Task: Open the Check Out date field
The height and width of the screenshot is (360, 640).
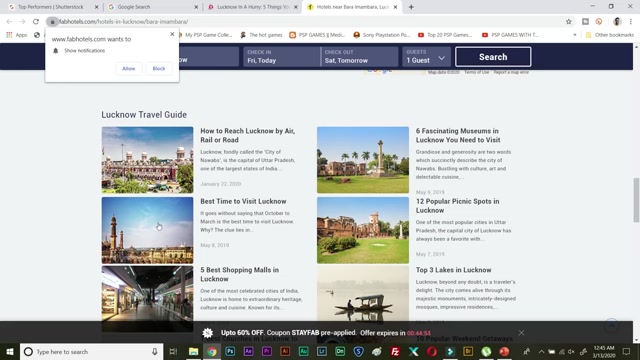Action: coord(359,57)
